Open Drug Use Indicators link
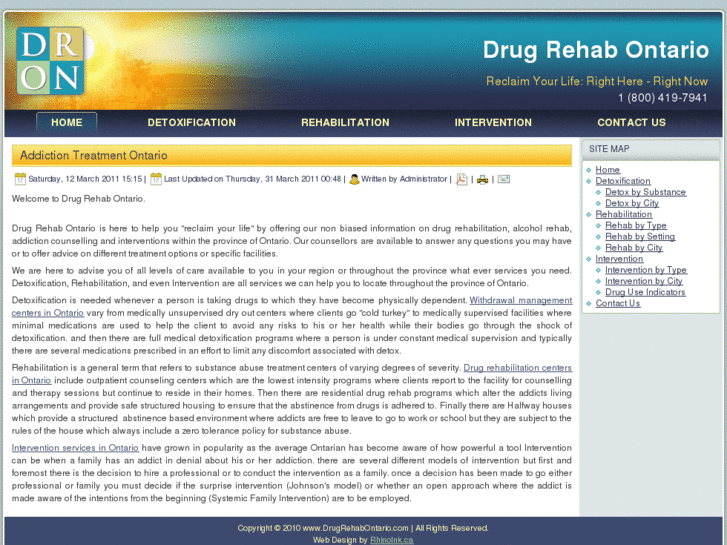 pos(645,292)
